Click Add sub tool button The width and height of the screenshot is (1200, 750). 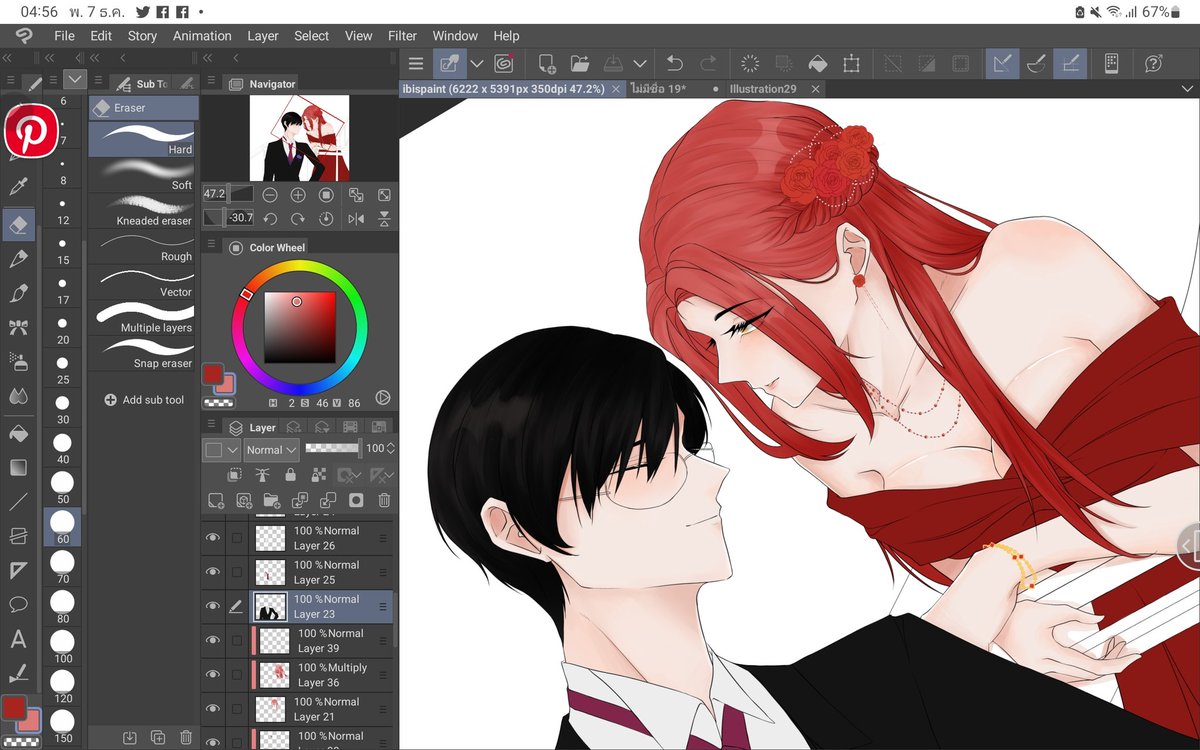(144, 400)
